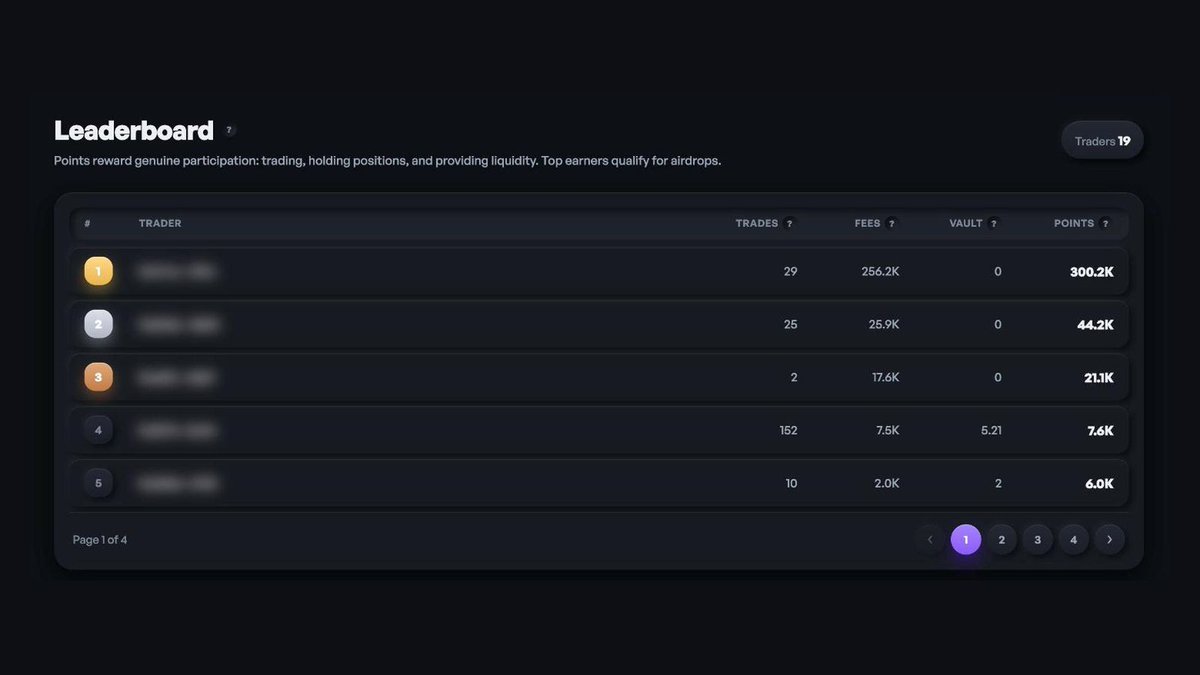
Task: Open the blurred trader name in rank 1 row
Action: pyautogui.click(x=178, y=271)
